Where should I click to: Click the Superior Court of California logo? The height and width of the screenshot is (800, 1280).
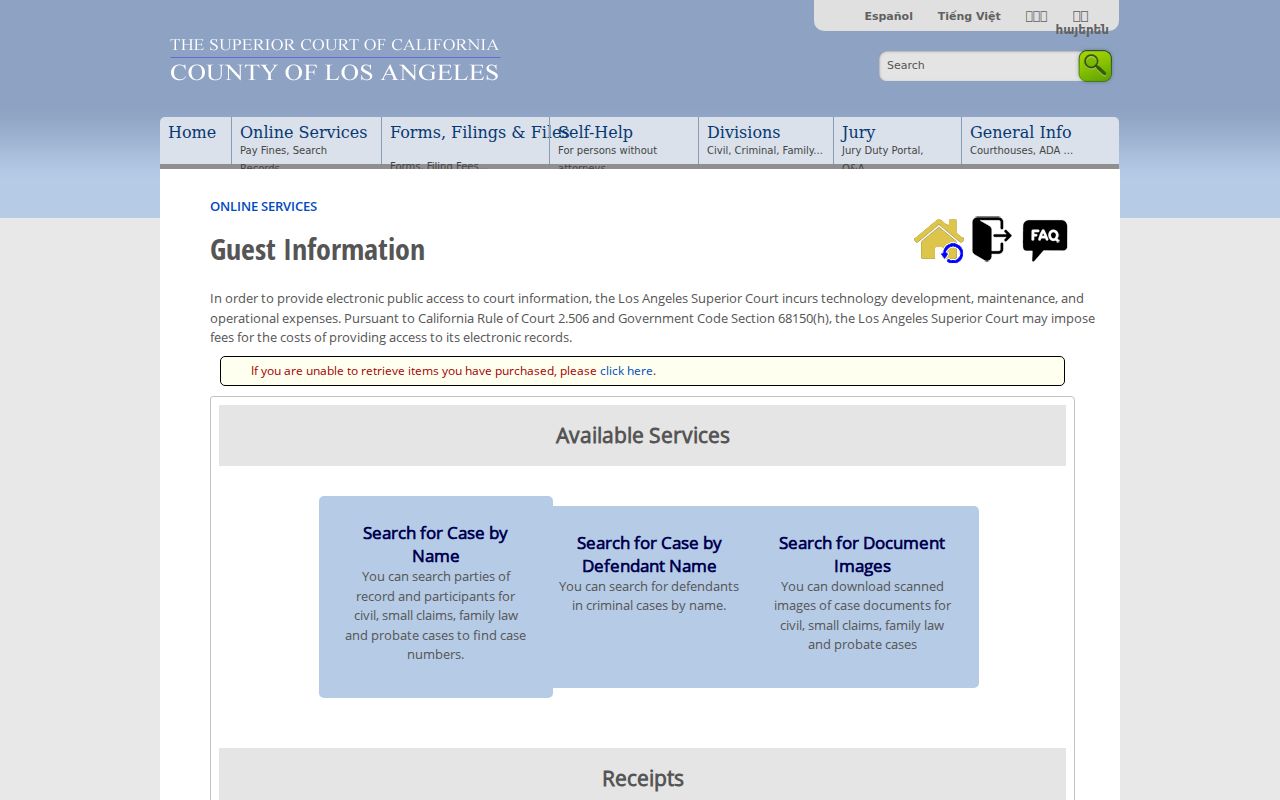(334, 59)
